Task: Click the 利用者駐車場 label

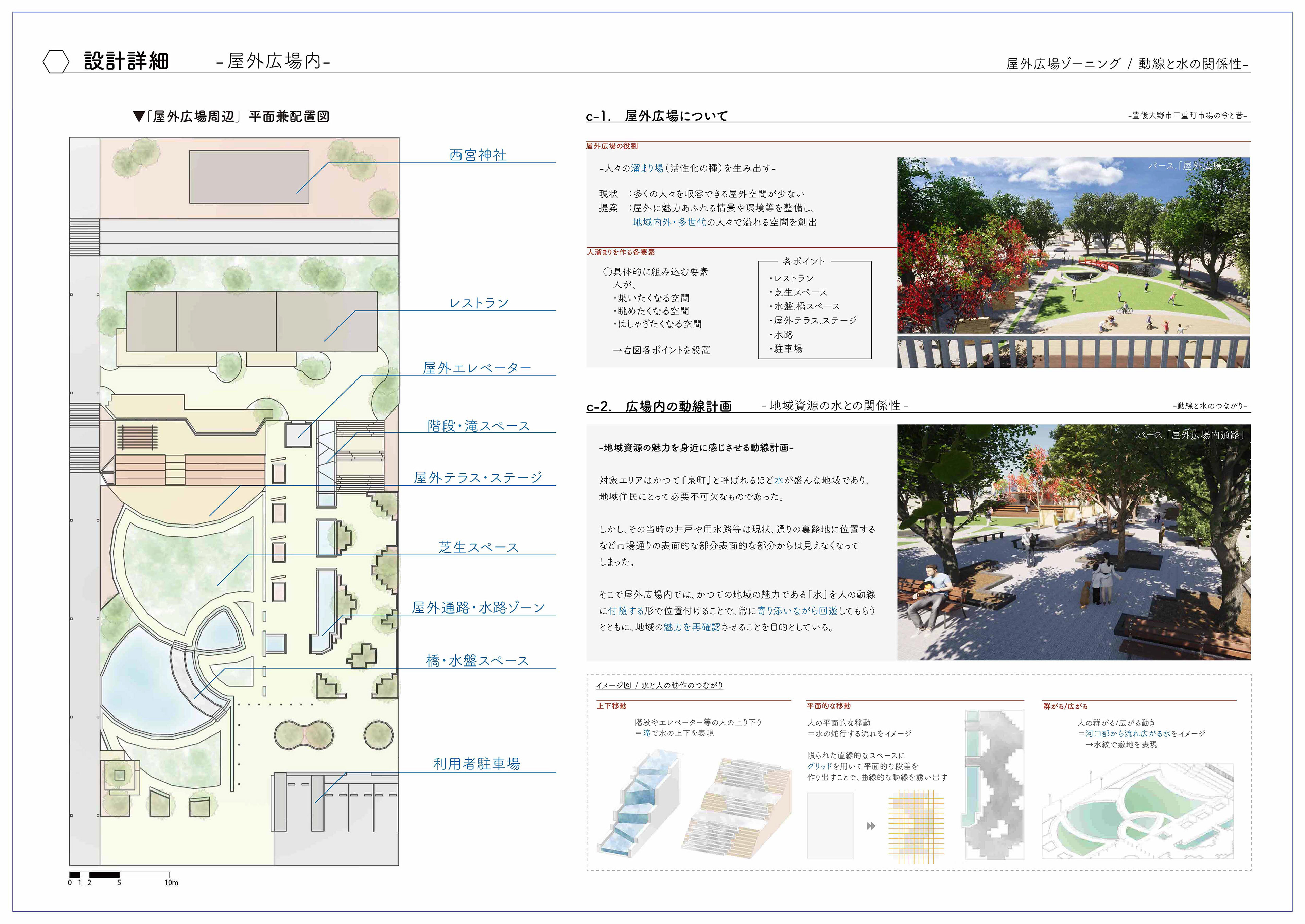Action: tap(476, 764)
